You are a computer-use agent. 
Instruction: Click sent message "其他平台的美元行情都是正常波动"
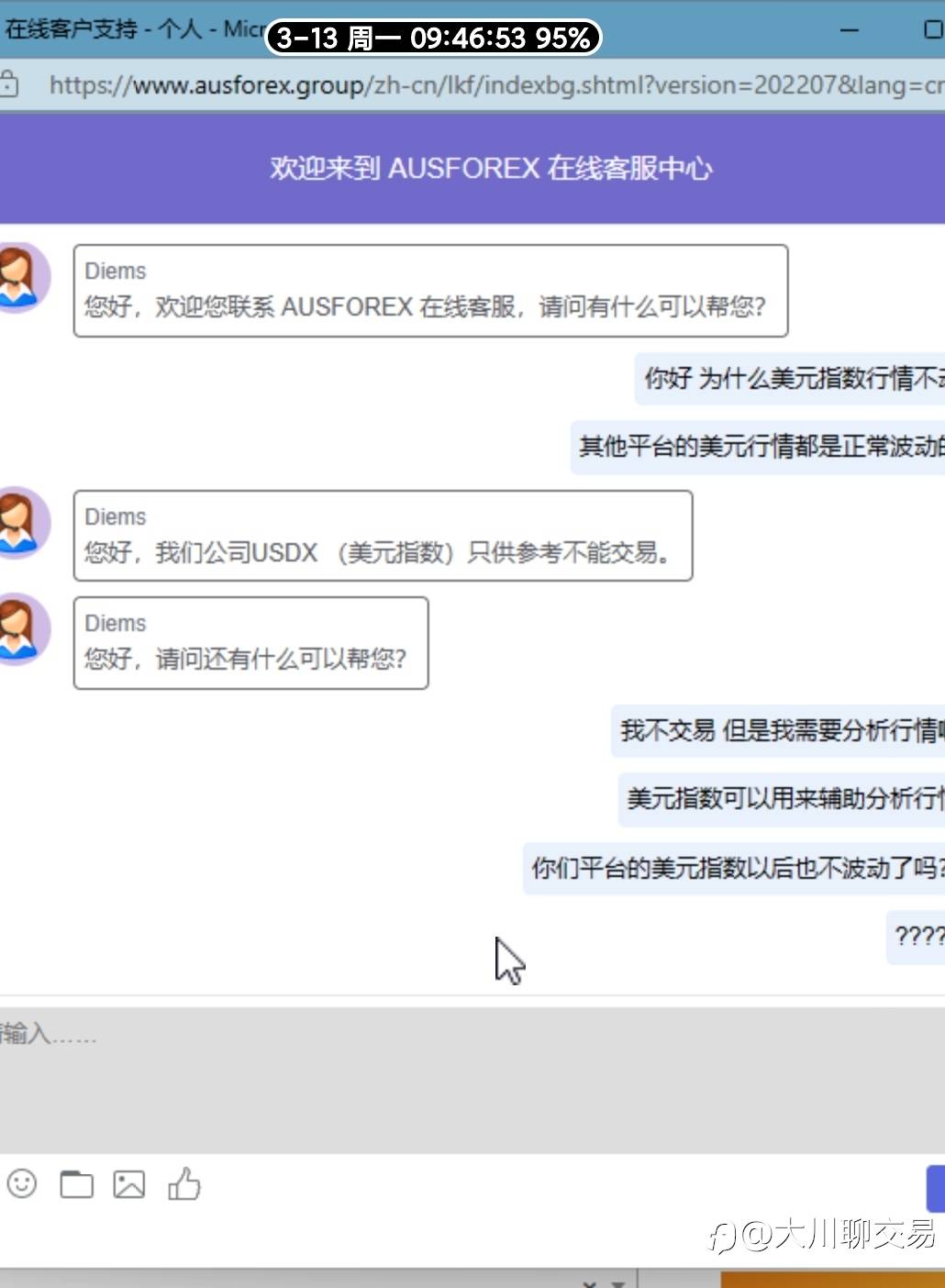758,447
